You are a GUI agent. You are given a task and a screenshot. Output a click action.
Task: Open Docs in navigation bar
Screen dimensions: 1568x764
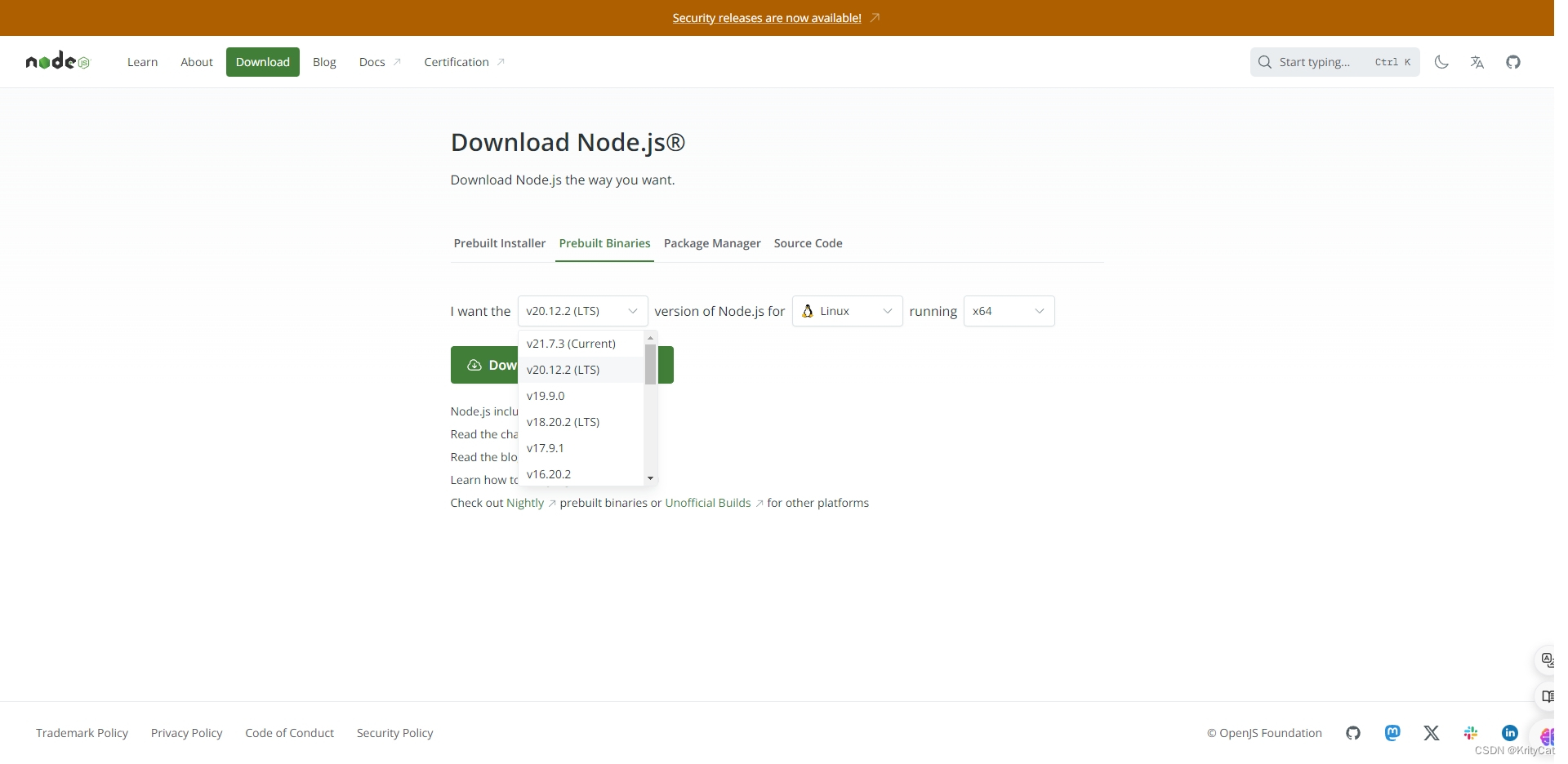[x=372, y=62]
